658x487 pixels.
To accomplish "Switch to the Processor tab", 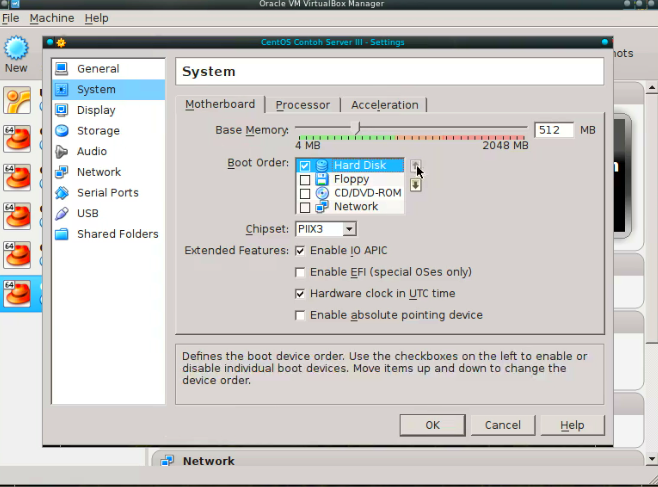I will click(x=303, y=105).
